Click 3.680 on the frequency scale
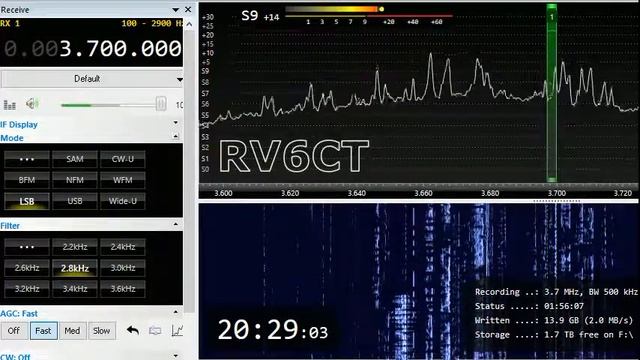This screenshot has height=360, width=640. pyautogui.click(x=490, y=193)
